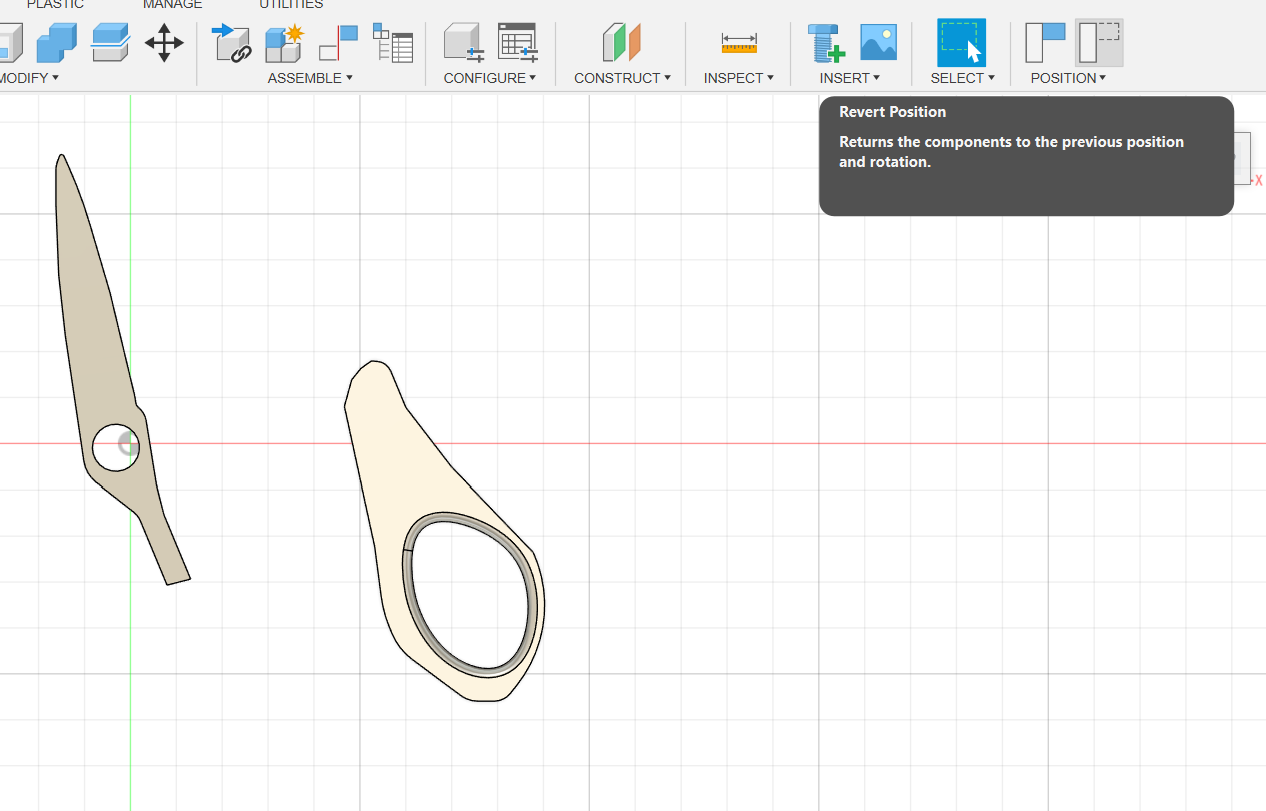The height and width of the screenshot is (811, 1266).
Task: Click the Split Body icon
Action: click(x=110, y=43)
